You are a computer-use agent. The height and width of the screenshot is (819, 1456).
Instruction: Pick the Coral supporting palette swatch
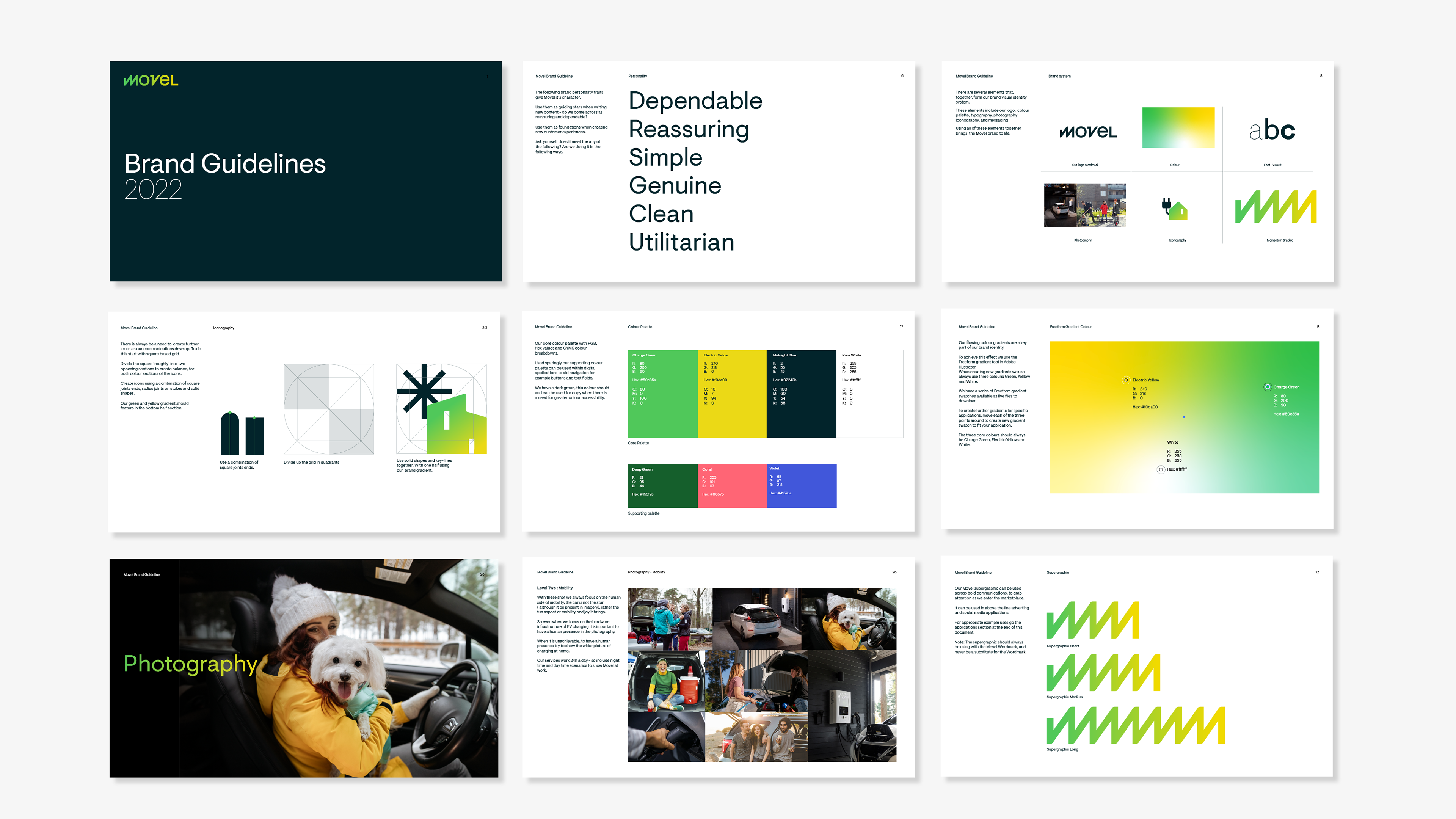click(x=732, y=486)
